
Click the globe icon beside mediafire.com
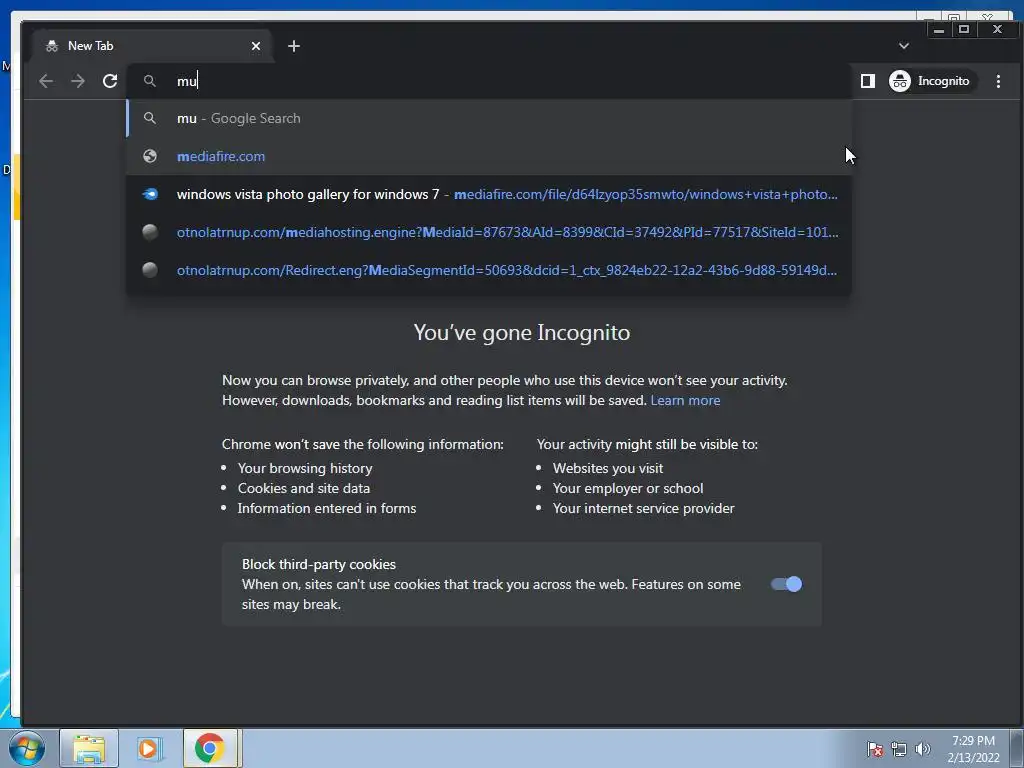(x=150, y=156)
